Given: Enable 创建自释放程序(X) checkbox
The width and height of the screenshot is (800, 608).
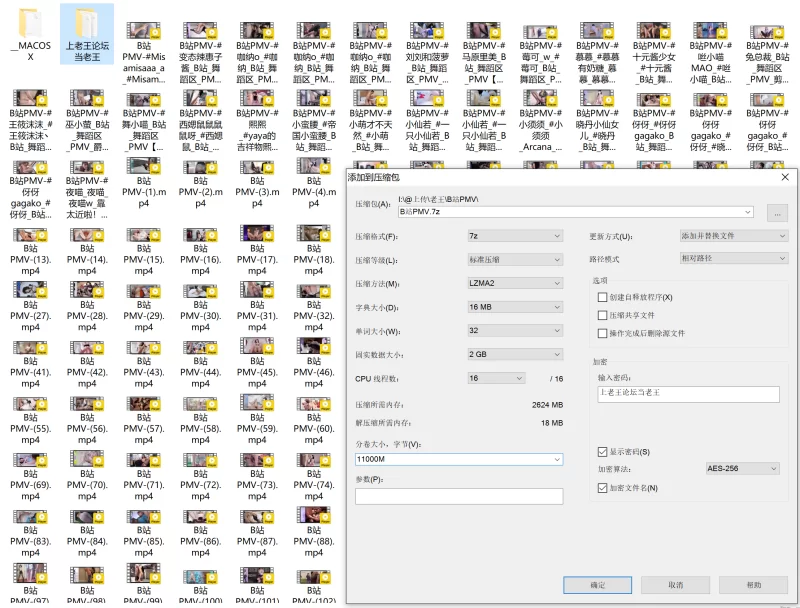Looking at the screenshot, I should click(x=603, y=297).
